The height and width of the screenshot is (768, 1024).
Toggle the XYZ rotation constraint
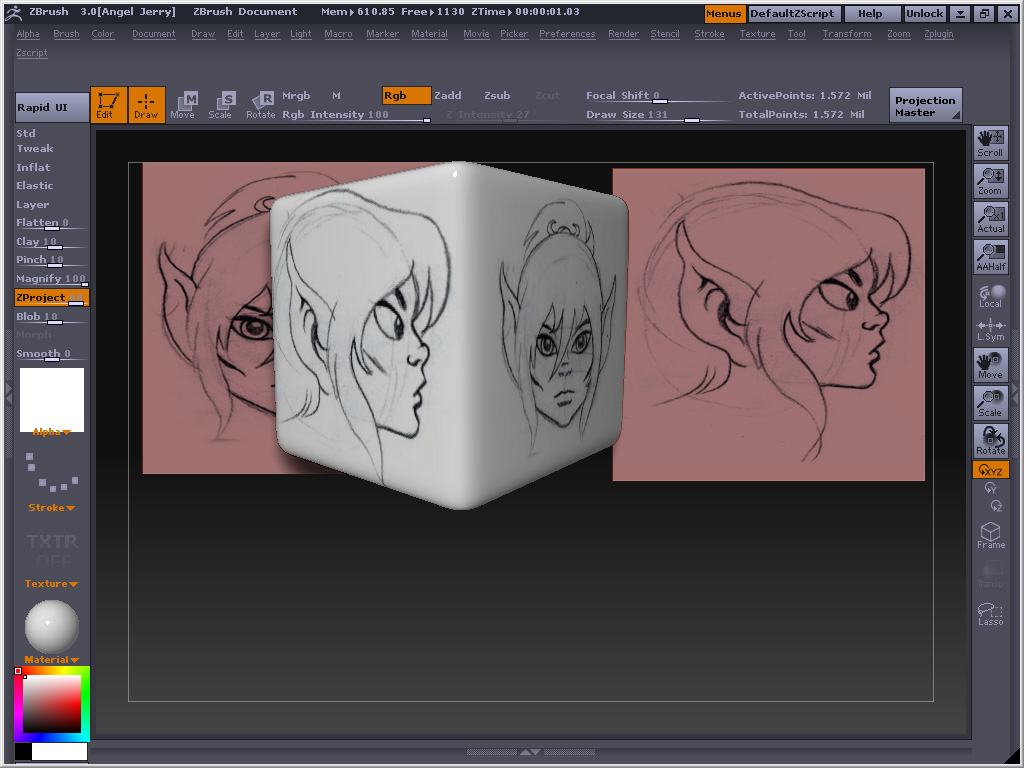tap(990, 469)
